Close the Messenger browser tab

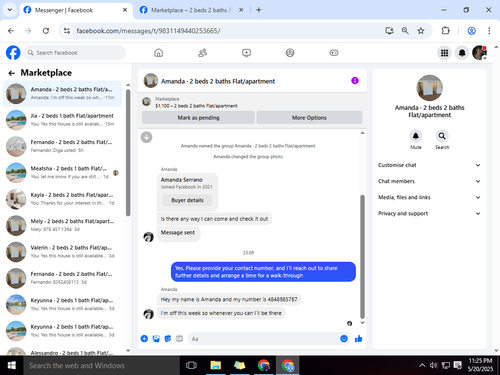pos(125,10)
